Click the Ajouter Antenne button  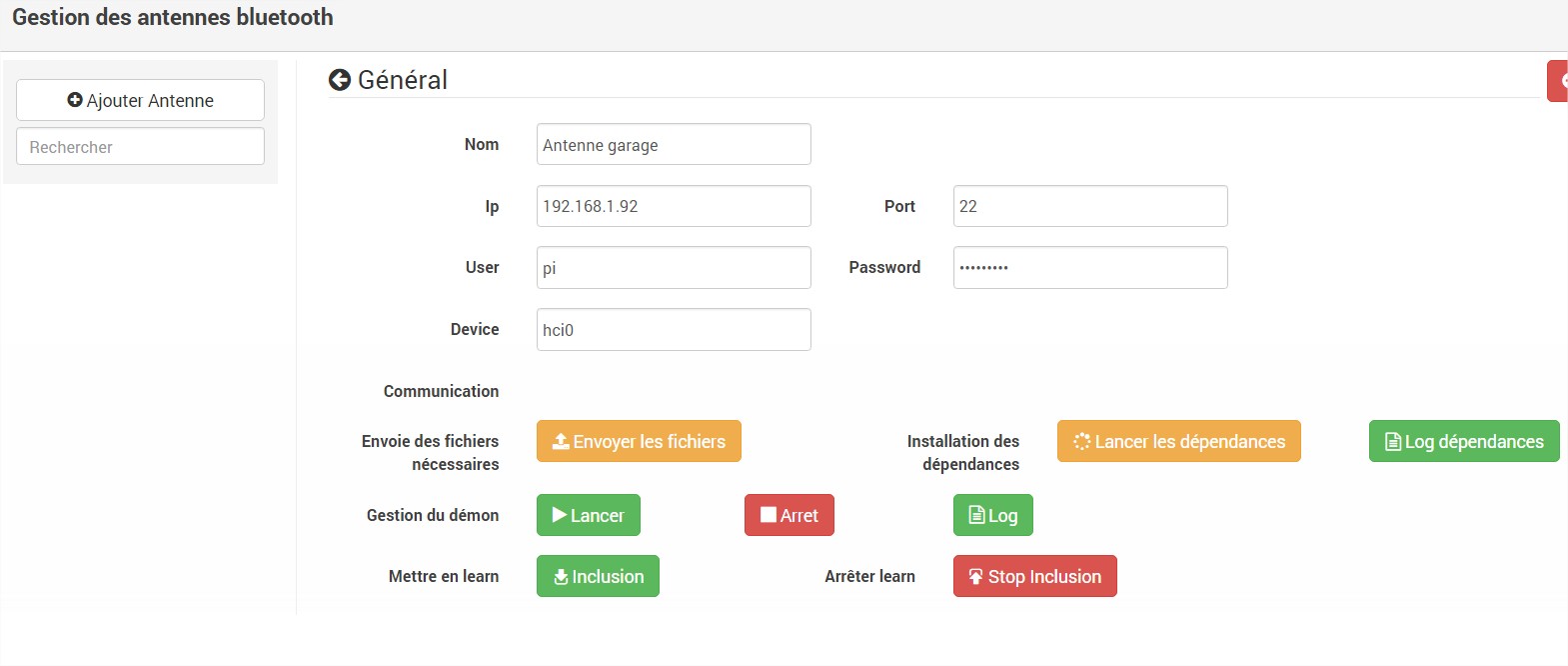tap(140, 100)
